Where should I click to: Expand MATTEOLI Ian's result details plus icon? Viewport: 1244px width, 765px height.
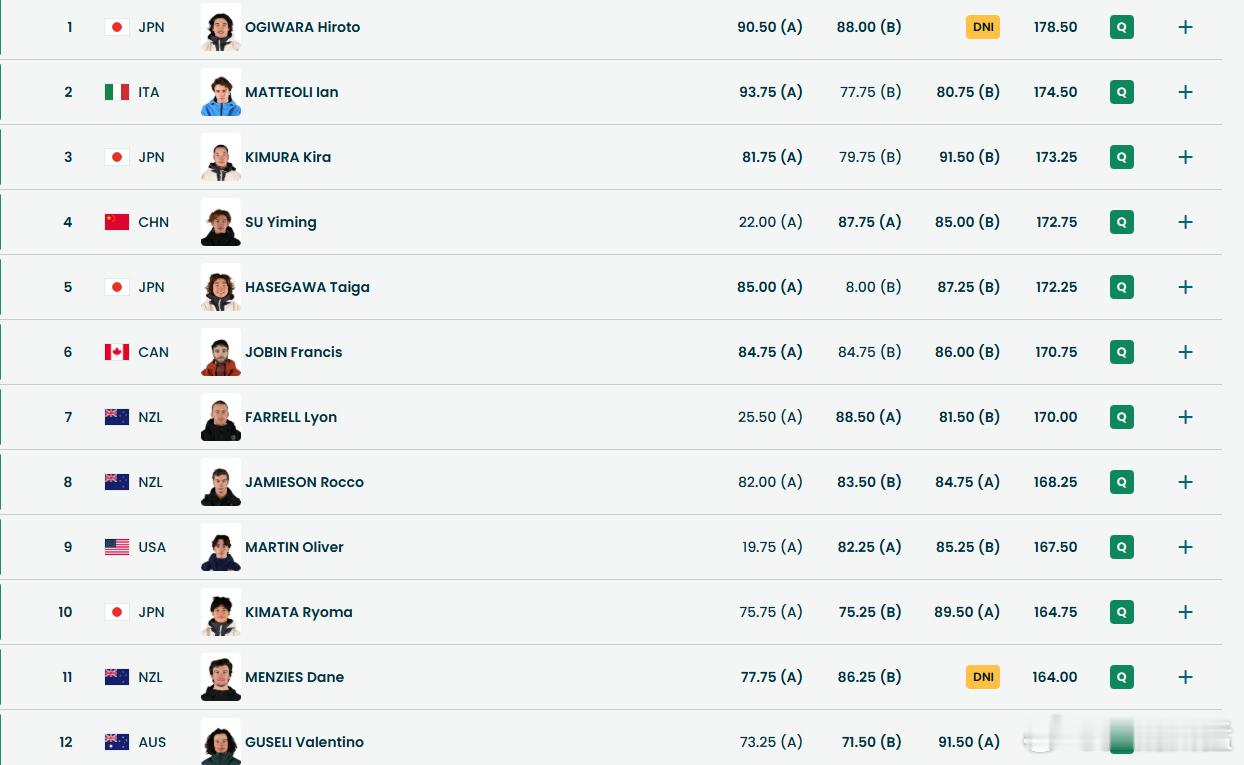click(x=1185, y=92)
